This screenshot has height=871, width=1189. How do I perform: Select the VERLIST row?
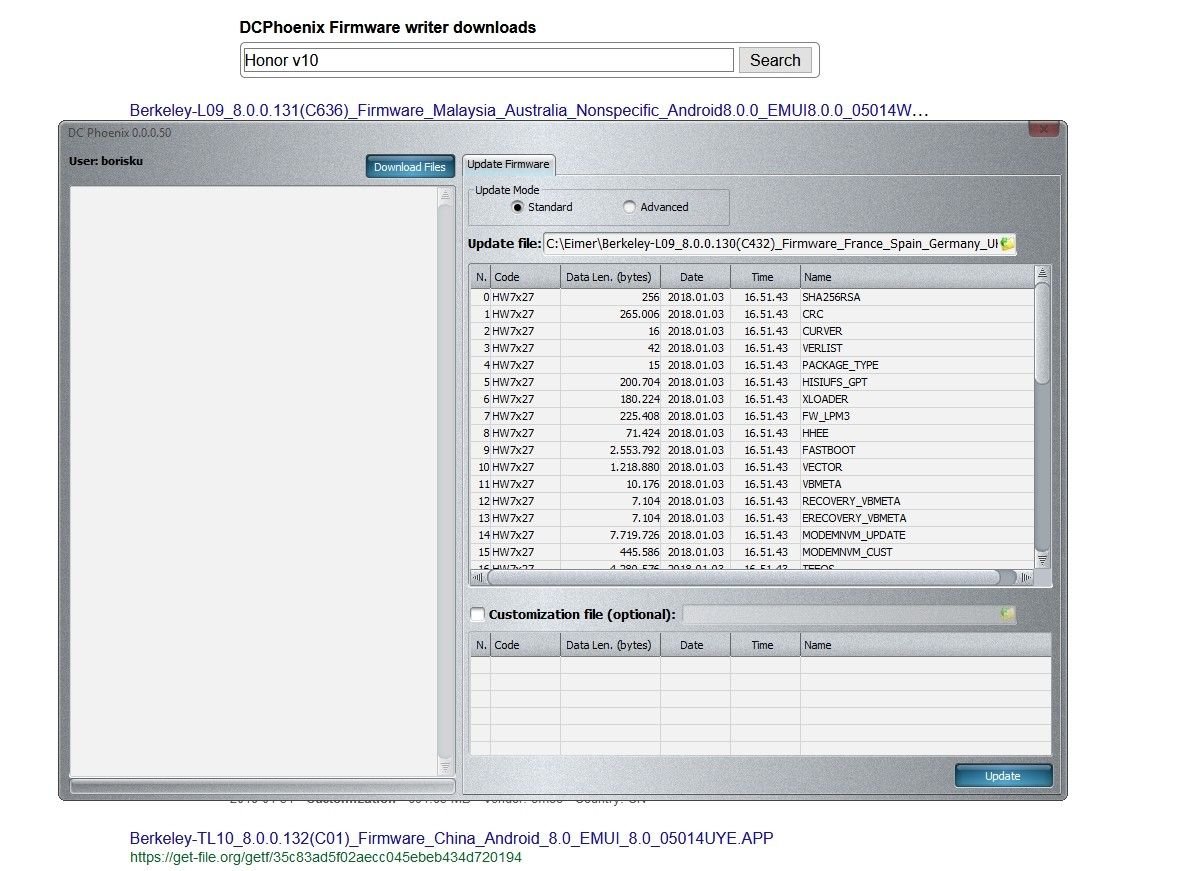click(751, 348)
